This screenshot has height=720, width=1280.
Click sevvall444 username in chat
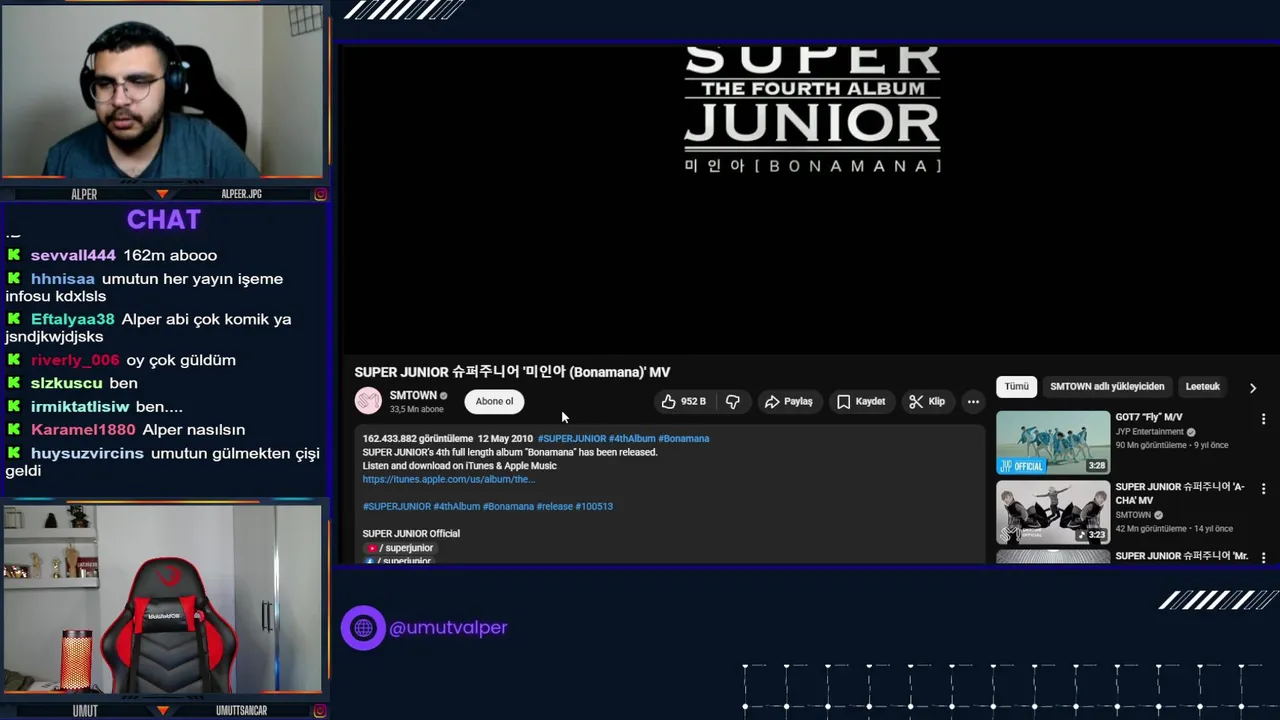tap(73, 255)
